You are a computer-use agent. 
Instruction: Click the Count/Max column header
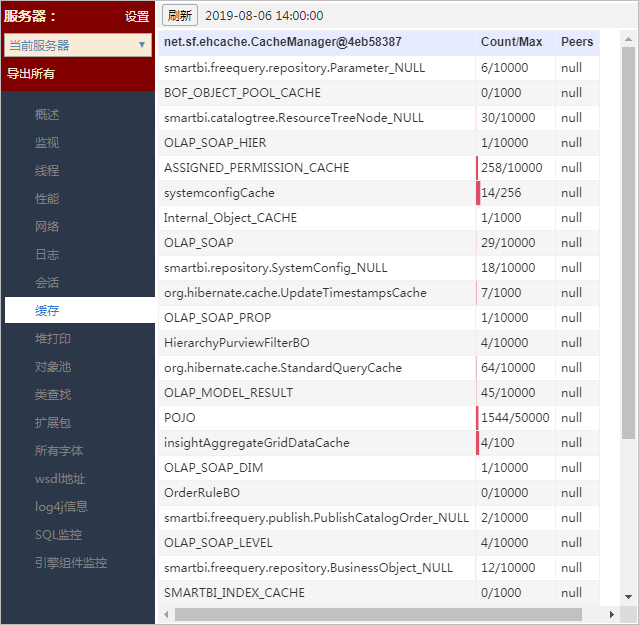tap(516, 42)
